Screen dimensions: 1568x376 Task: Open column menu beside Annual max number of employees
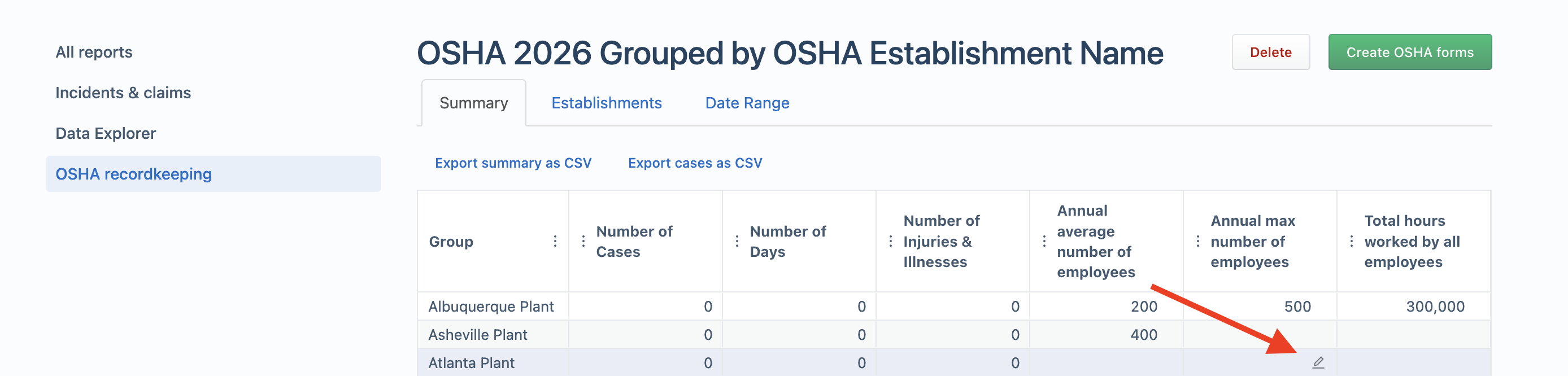pyautogui.click(x=1198, y=241)
